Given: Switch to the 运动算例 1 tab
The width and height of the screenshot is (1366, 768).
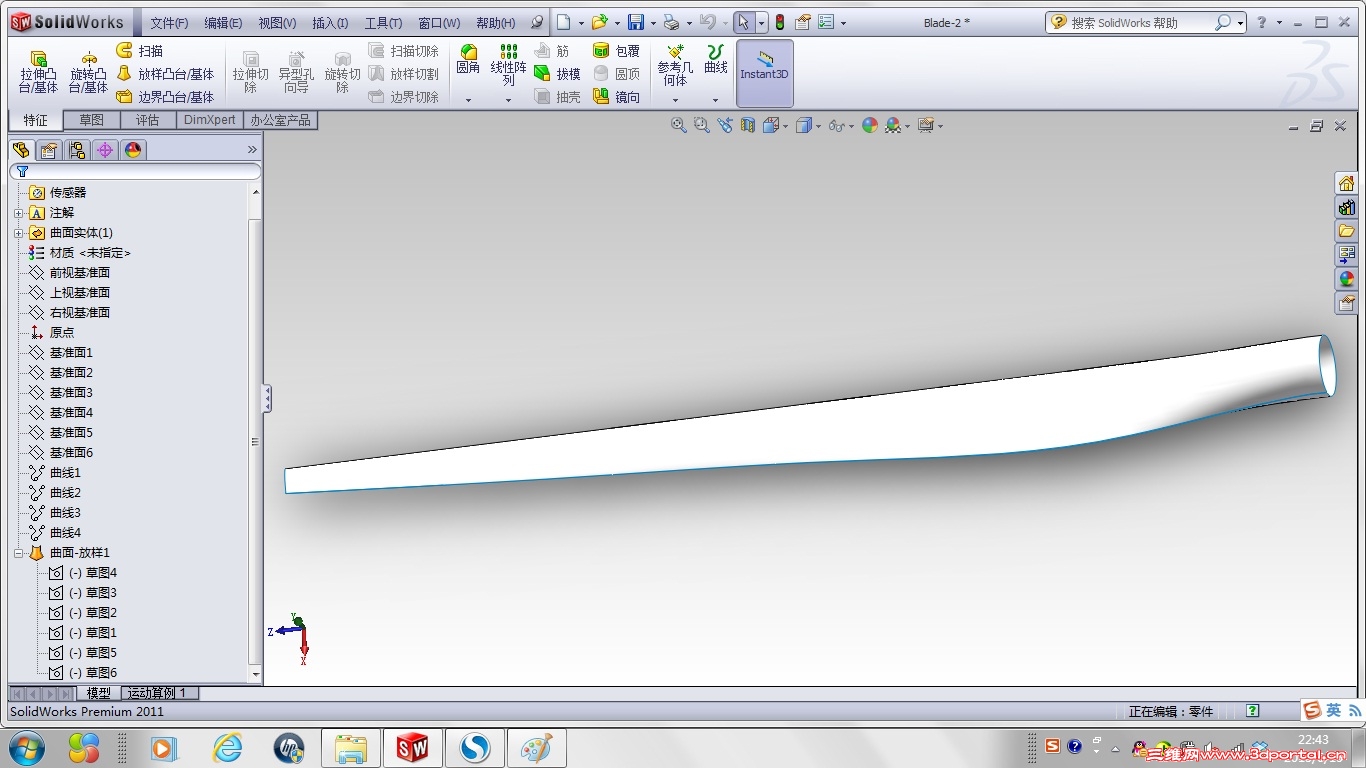Looking at the screenshot, I should 159,693.
